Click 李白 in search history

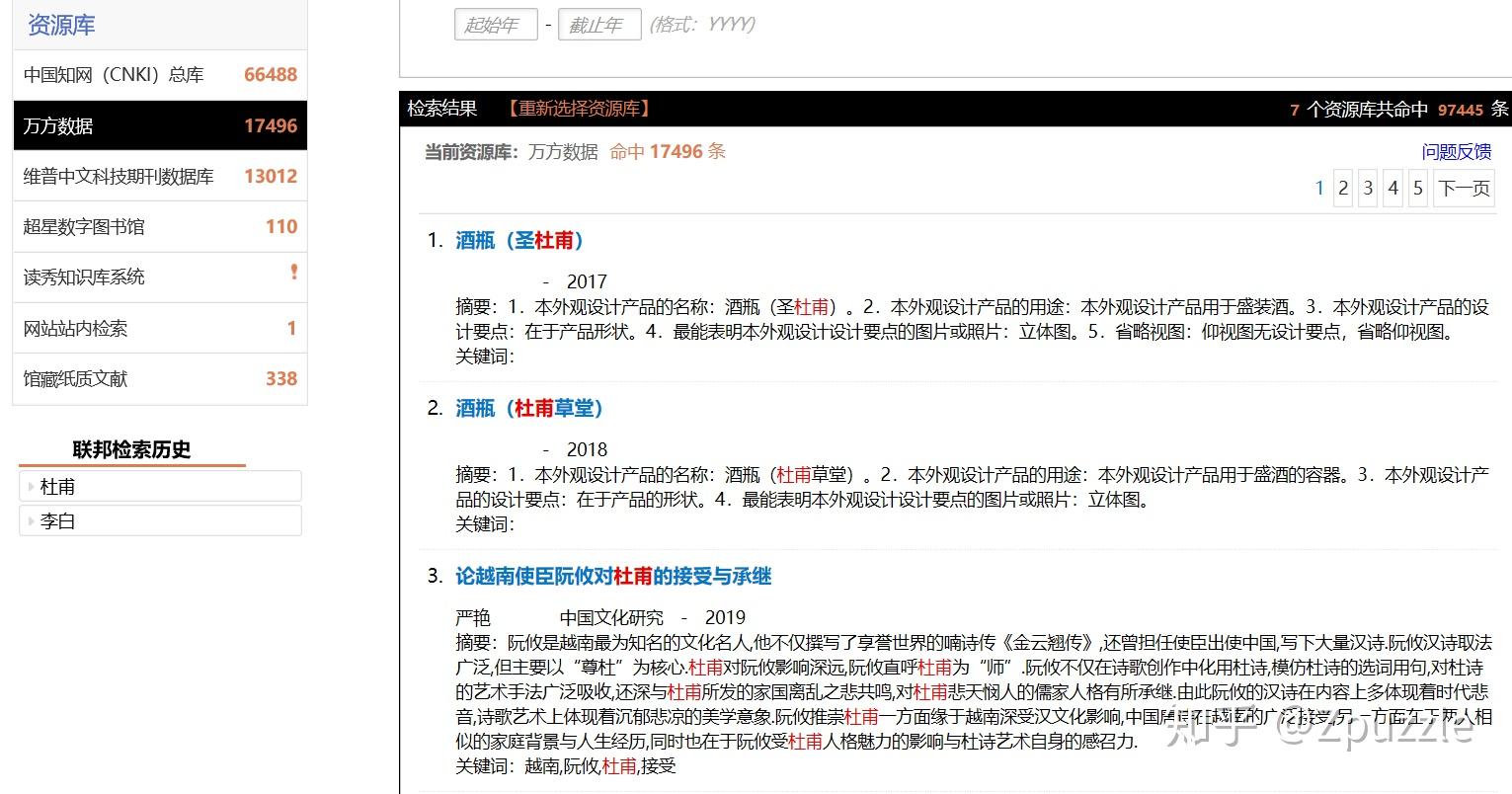(x=160, y=520)
